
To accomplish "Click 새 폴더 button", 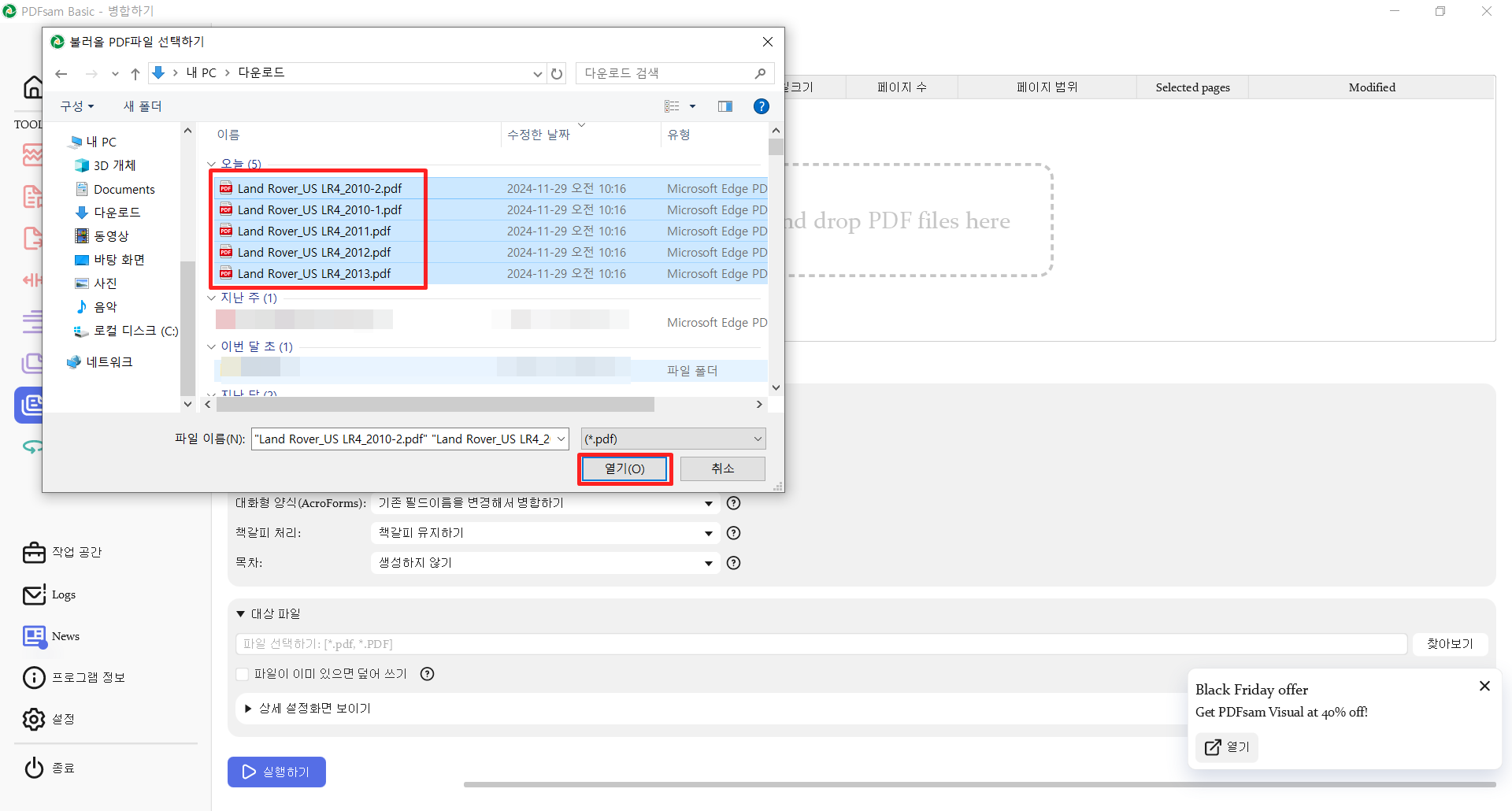I will (143, 106).
